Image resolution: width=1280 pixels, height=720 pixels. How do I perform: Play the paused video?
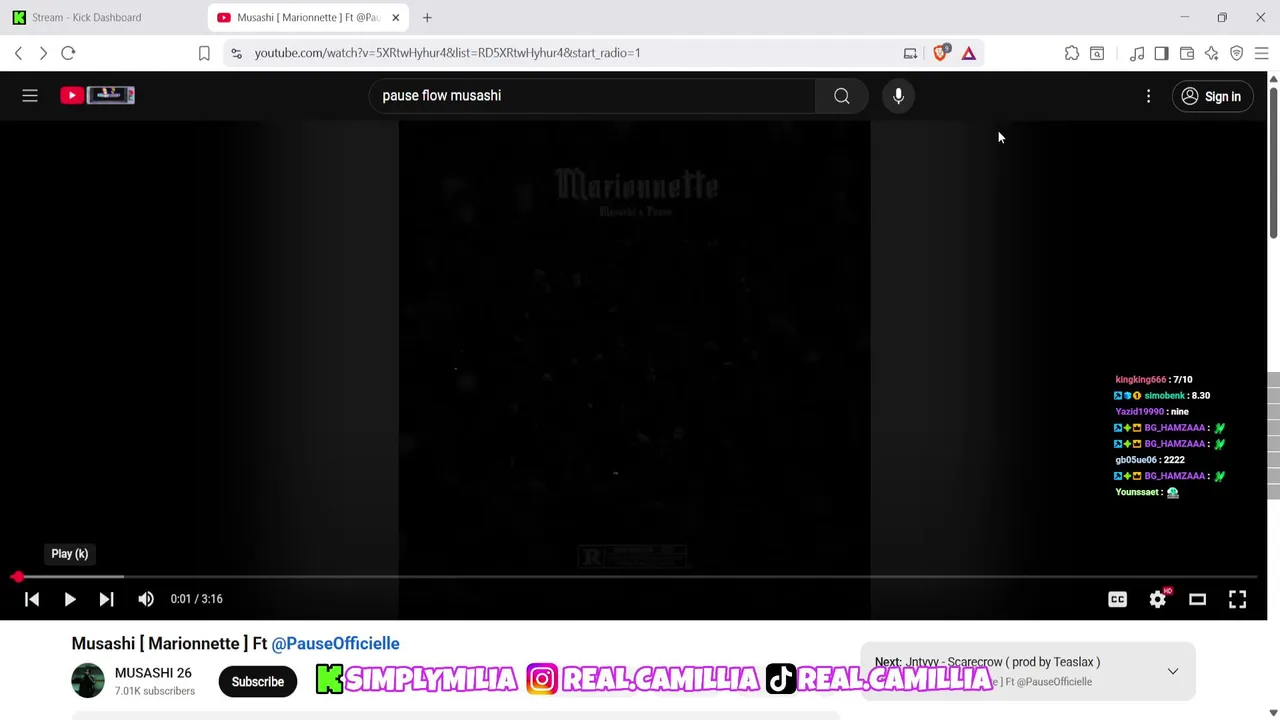[x=70, y=599]
